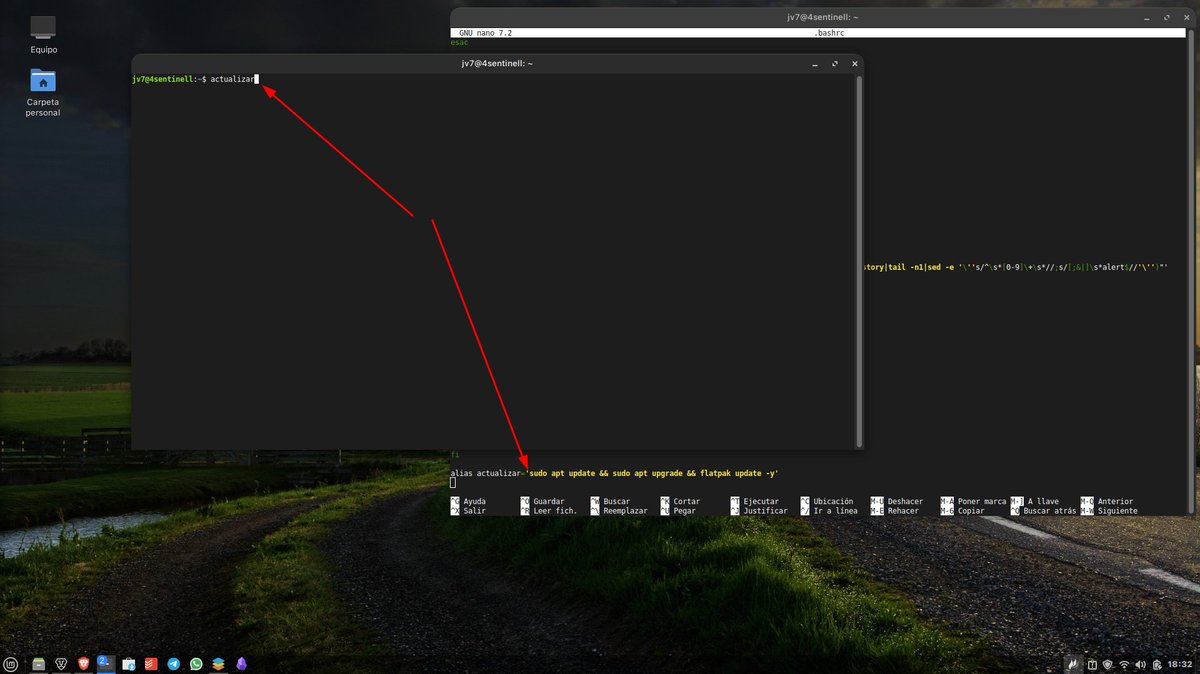Open the battery tray icon
1200x674 pixels.
[x=1157, y=664]
